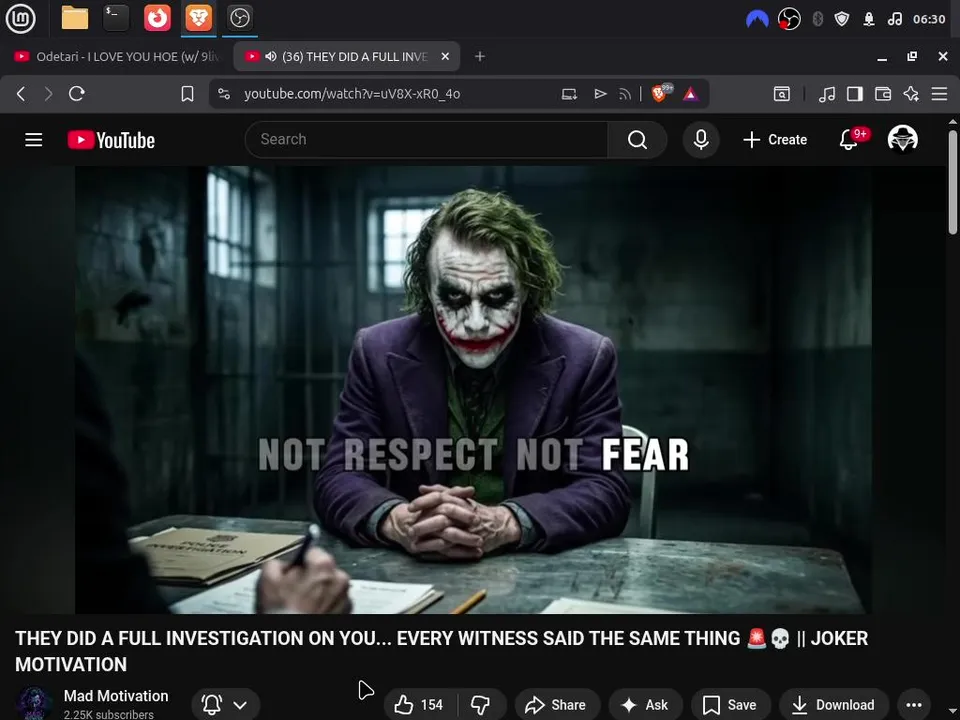Save the video to a playlist
This screenshot has height=720, width=960.
pos(730,705)
